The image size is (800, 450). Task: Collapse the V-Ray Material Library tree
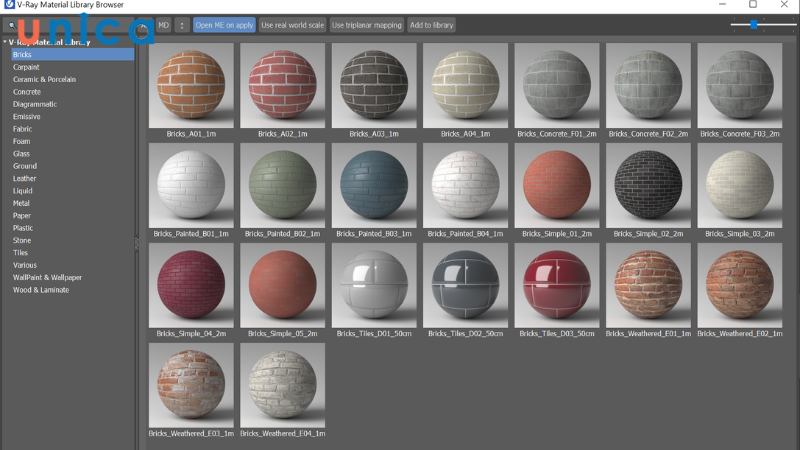[x=4, y=42]
